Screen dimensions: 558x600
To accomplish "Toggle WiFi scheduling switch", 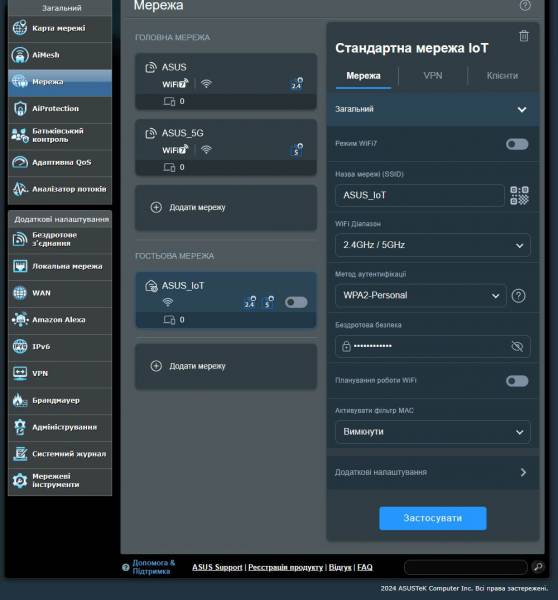I will pyautogui.click(x=517, y=381).
